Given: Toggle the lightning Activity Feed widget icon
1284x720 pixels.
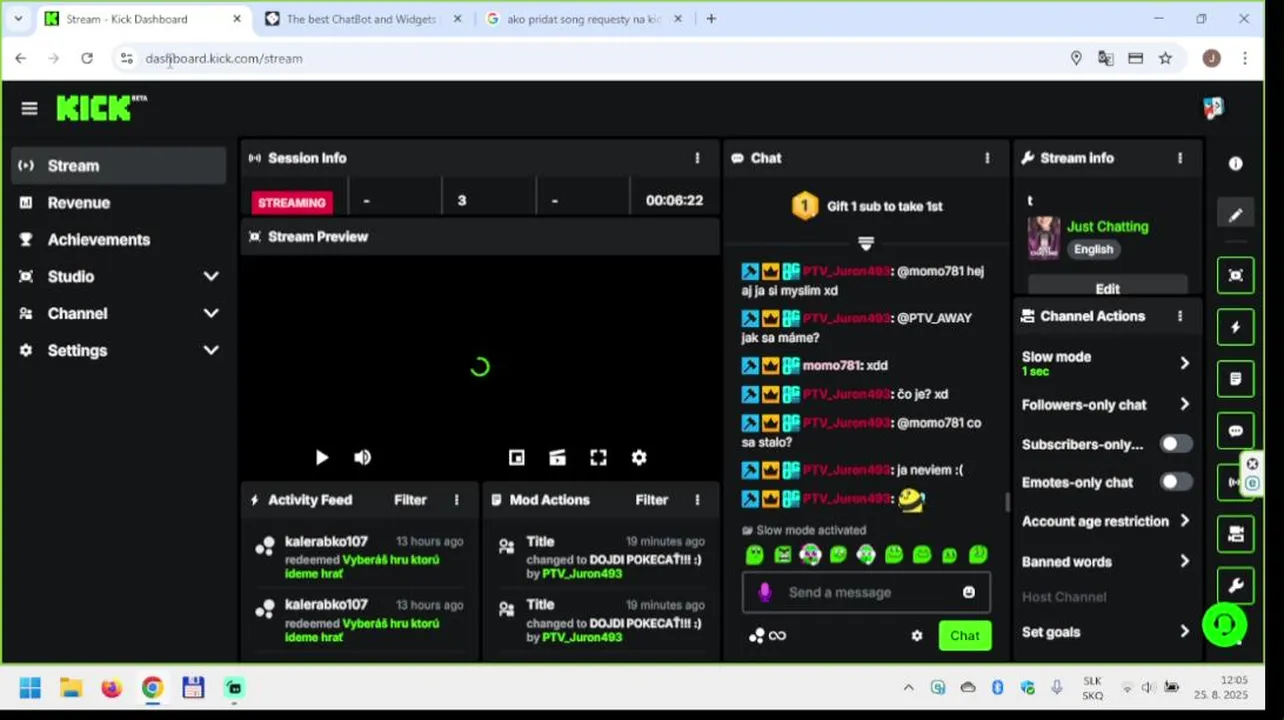Looking at the screenshot, I should click(1236, 327).
